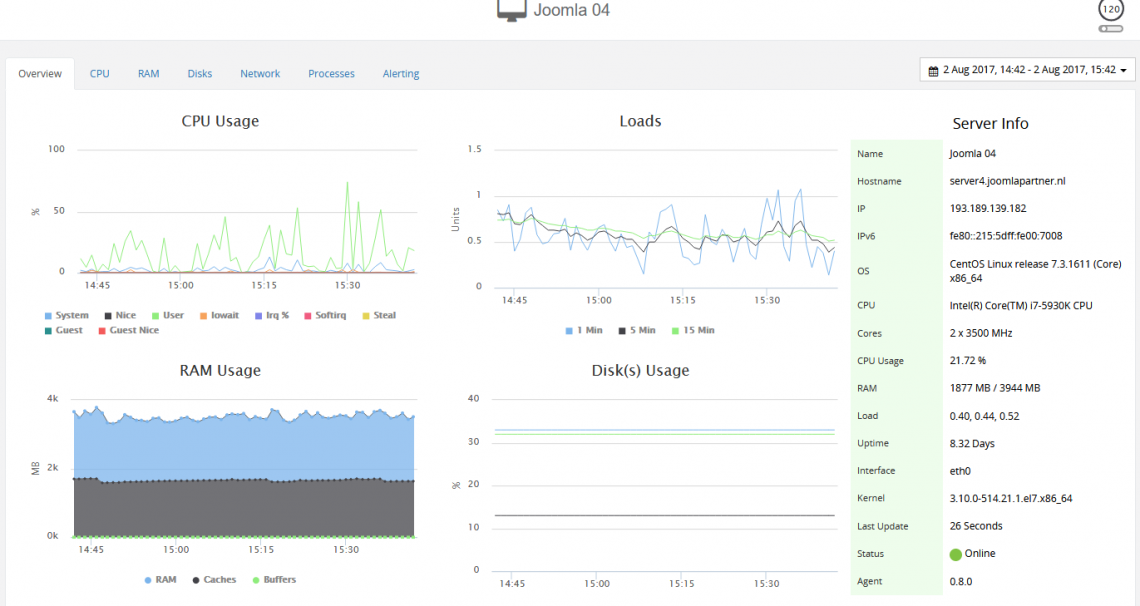View the Alerting tab
This screenshot has height=606, width=1140.
(x=401, y=73)
